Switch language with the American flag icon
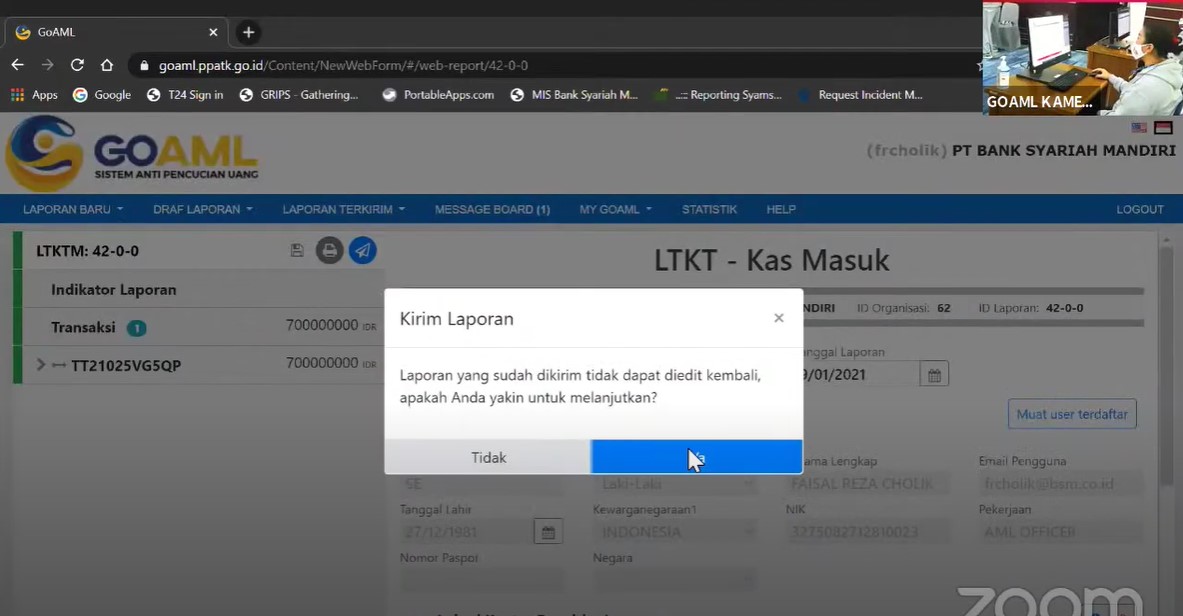 [1138, 128]
